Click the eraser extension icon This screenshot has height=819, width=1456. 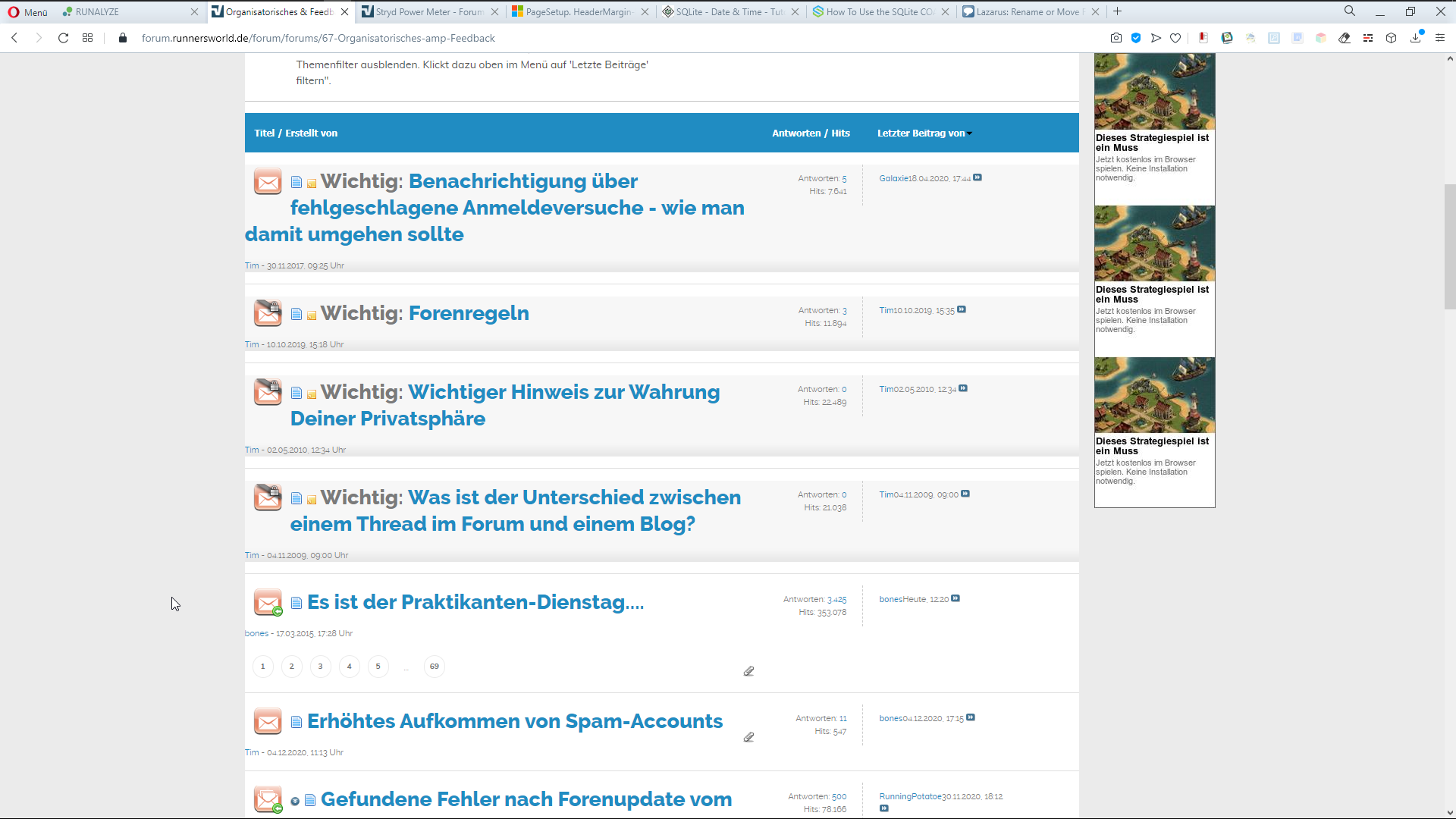pos(1345,38)
